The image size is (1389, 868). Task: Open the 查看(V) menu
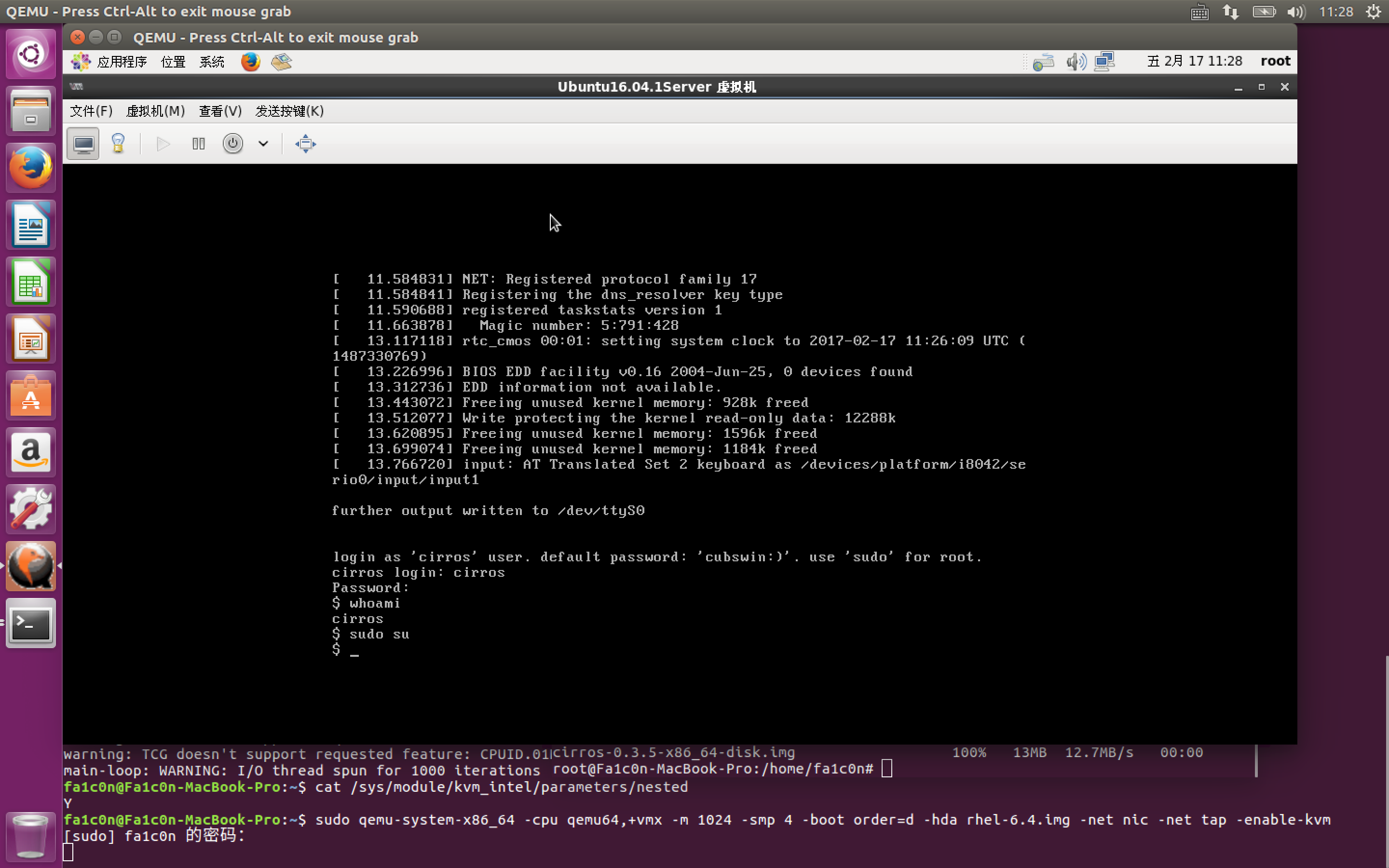pos(220,111)
